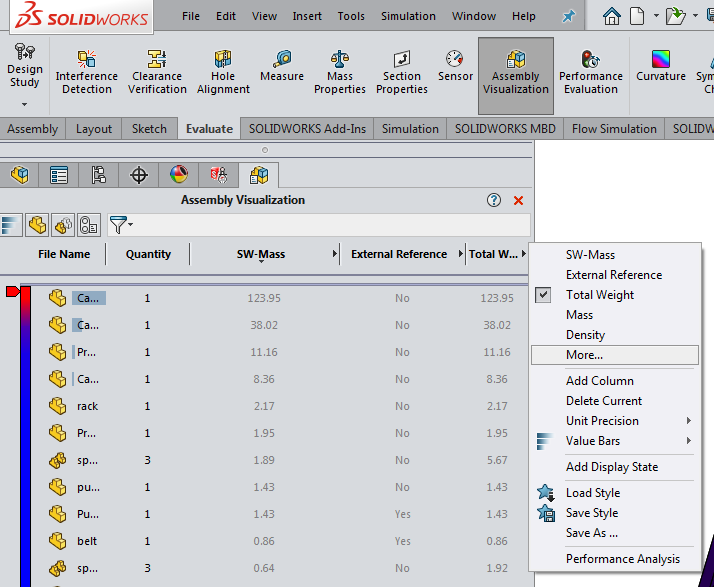
Task: Open the Design Study tool
Action: click(x=25, y=66)
